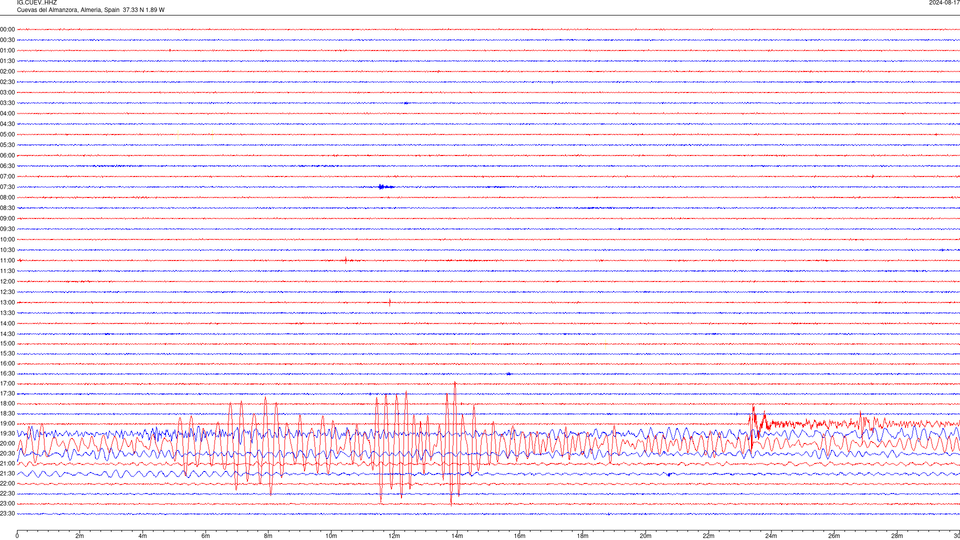Click the 8m tick on time axis
The width and height of the screenshot is (960, 540).
[268, 536]
